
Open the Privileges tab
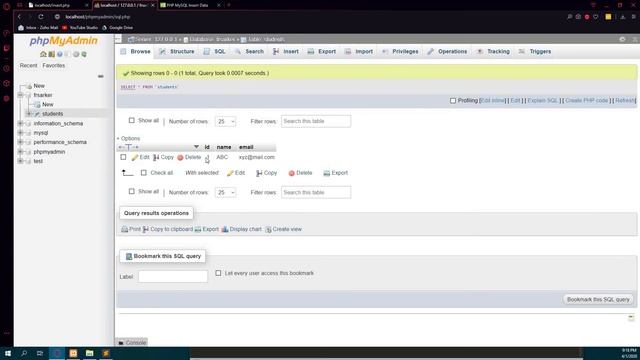tap(400, 51)
